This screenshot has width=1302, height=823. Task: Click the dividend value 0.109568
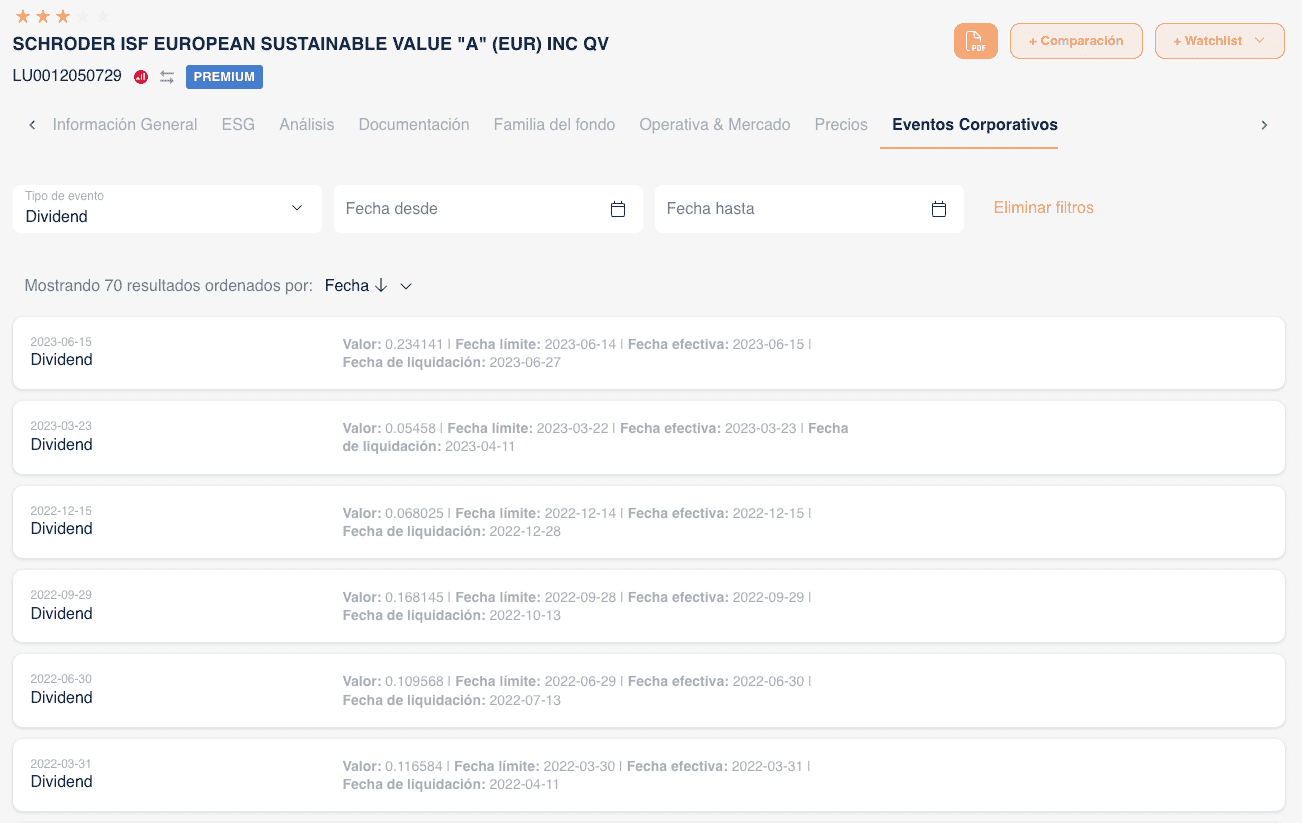click(x=415, y=681)
